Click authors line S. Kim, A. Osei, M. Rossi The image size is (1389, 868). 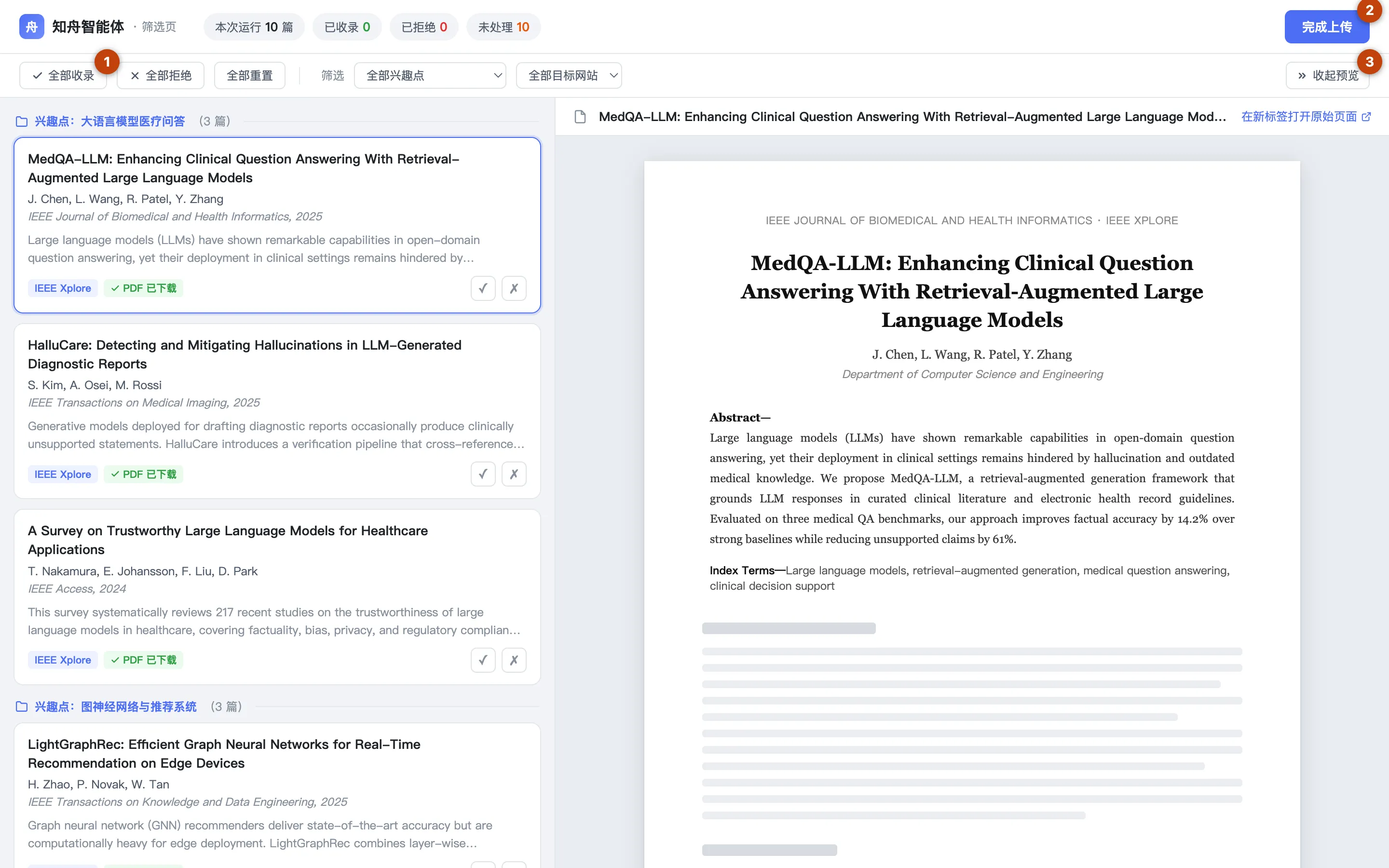point(95,385)
